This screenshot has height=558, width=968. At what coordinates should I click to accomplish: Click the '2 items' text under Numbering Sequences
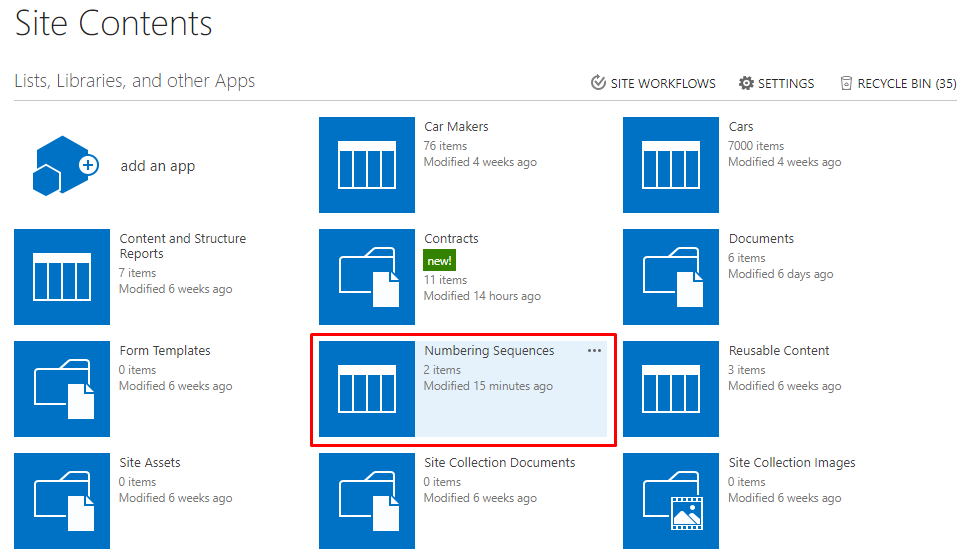[442, 370]
